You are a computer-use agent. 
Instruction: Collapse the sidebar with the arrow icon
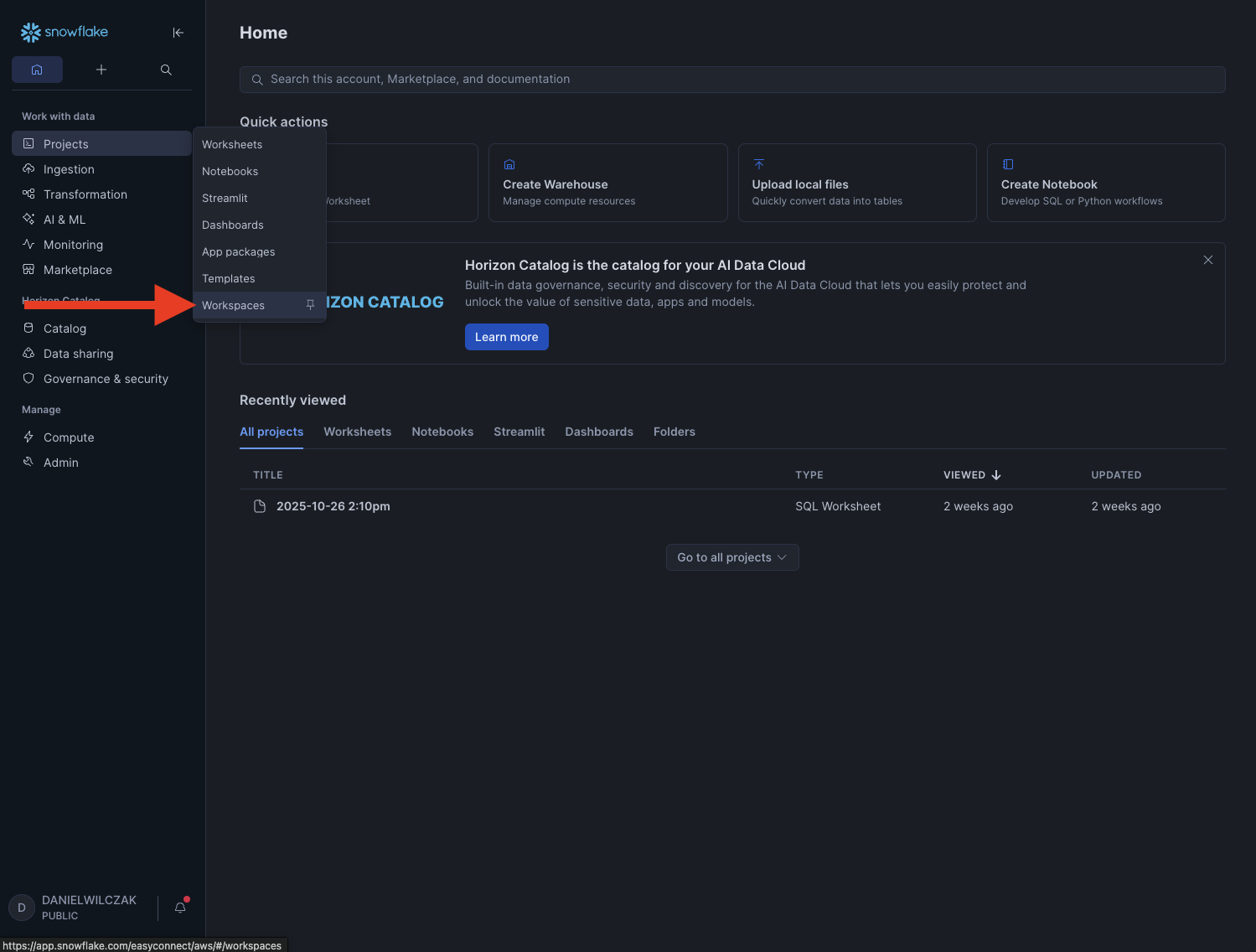(x=178, y=33)
